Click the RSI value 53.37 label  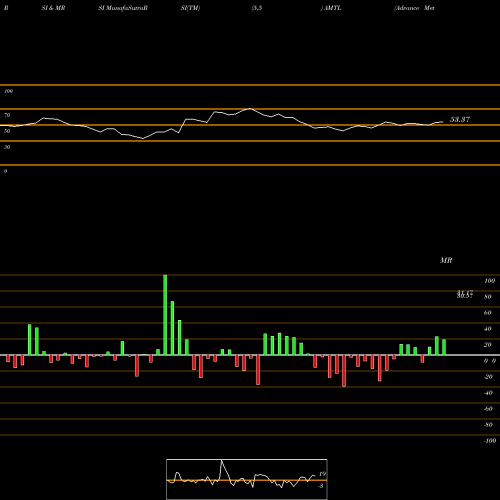point(460,119)
